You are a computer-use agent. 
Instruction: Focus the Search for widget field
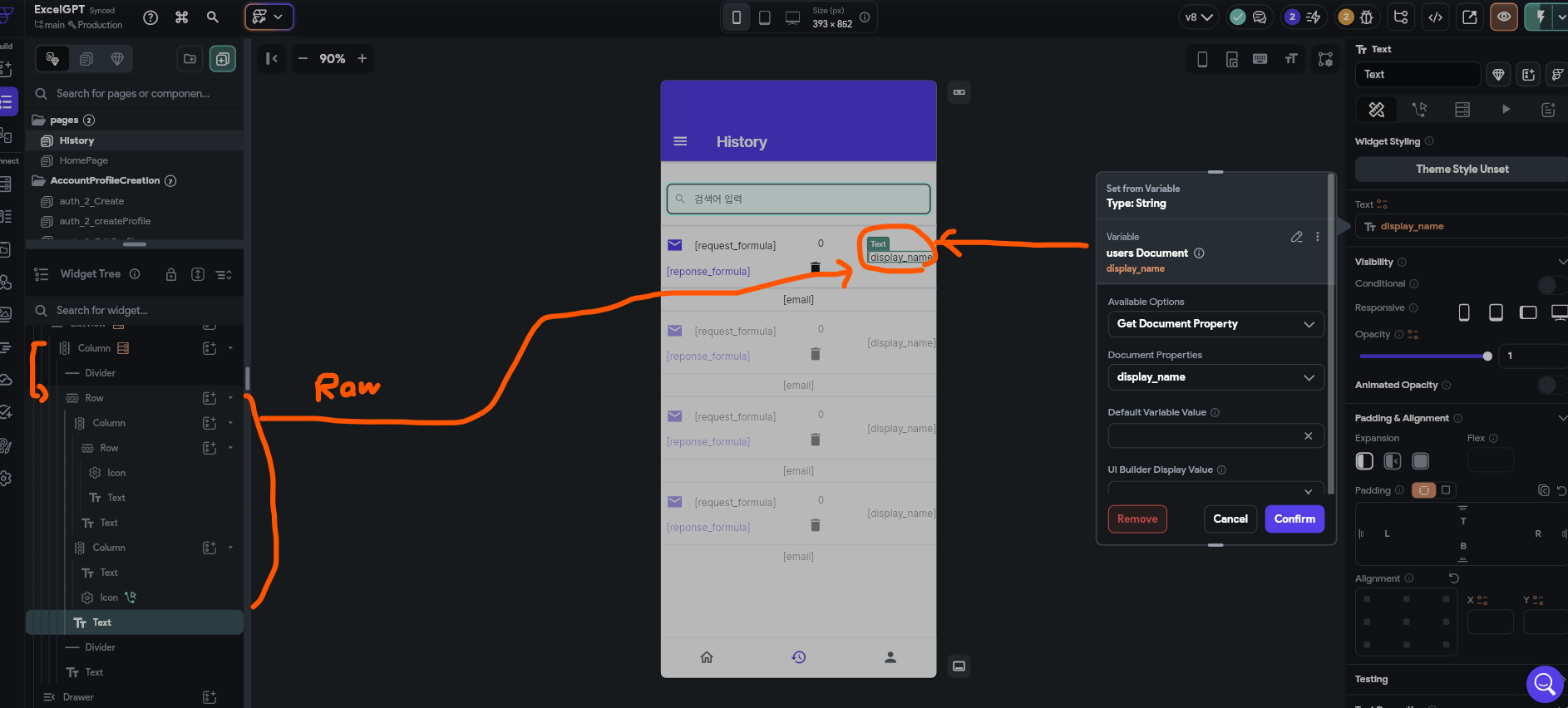[x=133, y=310]
